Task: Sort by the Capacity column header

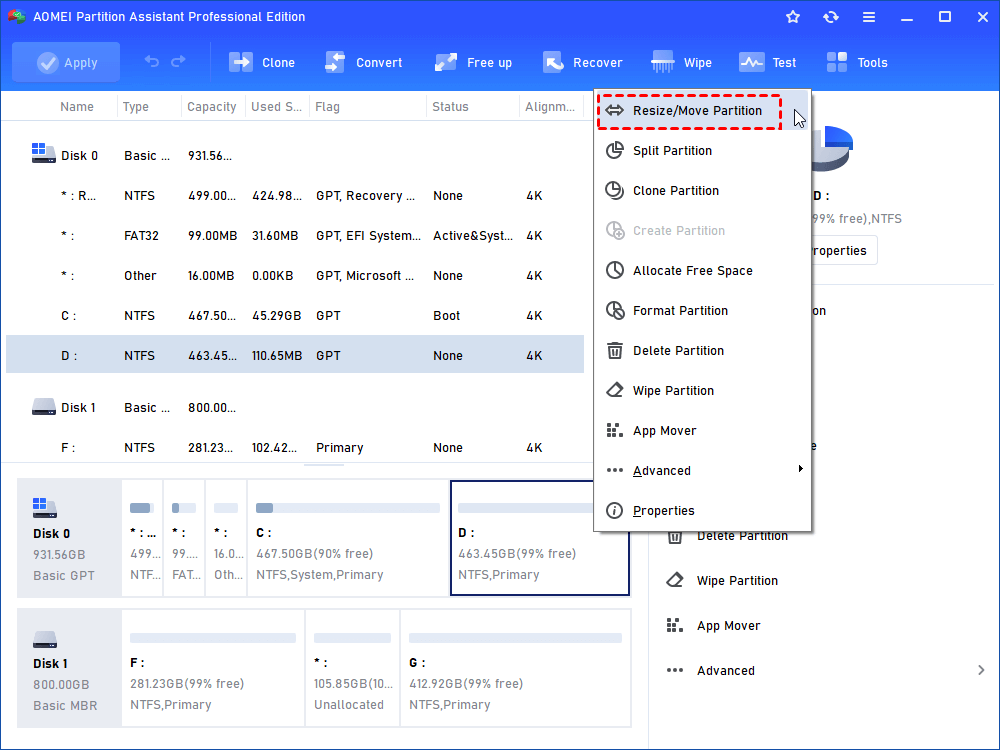Action: click(212, 107)
